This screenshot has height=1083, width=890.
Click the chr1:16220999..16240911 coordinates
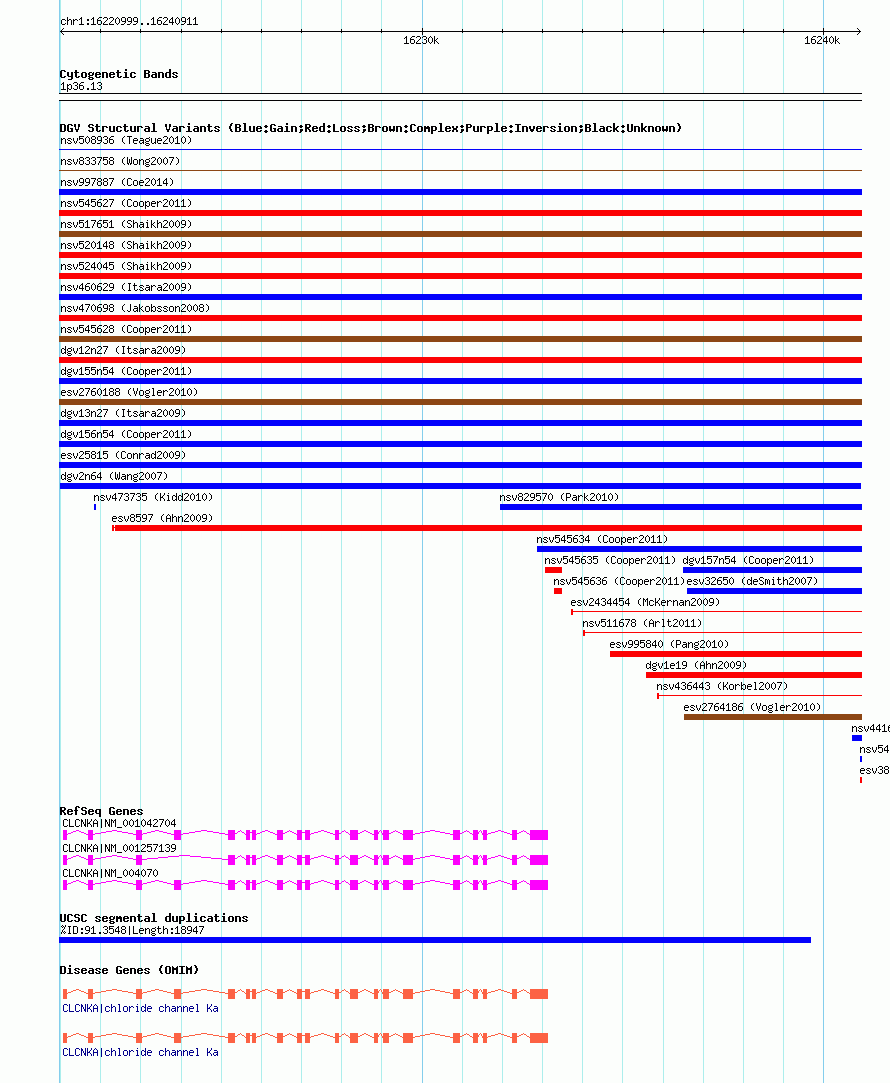tap(129, 21)
